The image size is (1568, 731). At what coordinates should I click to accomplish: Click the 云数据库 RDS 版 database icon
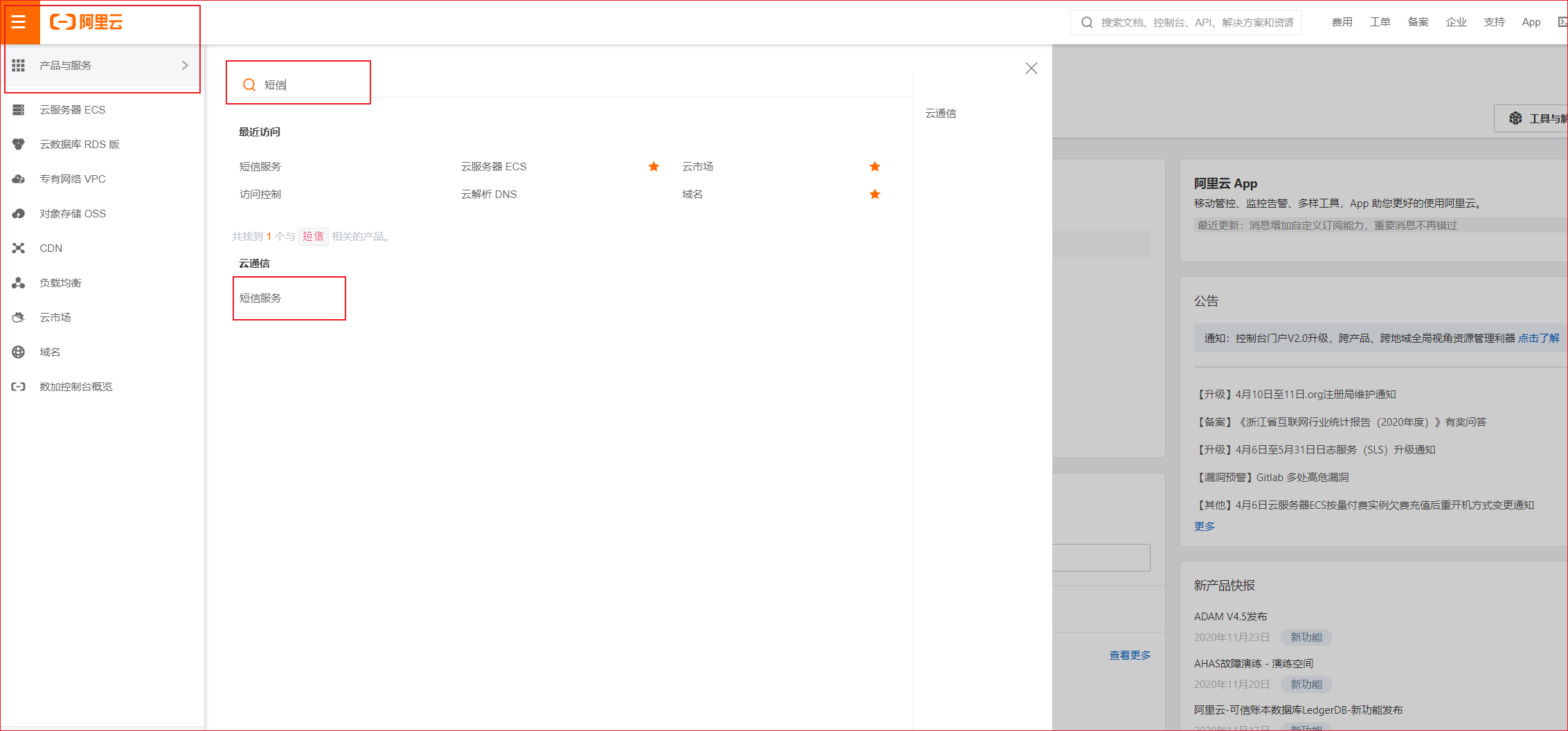19,145
